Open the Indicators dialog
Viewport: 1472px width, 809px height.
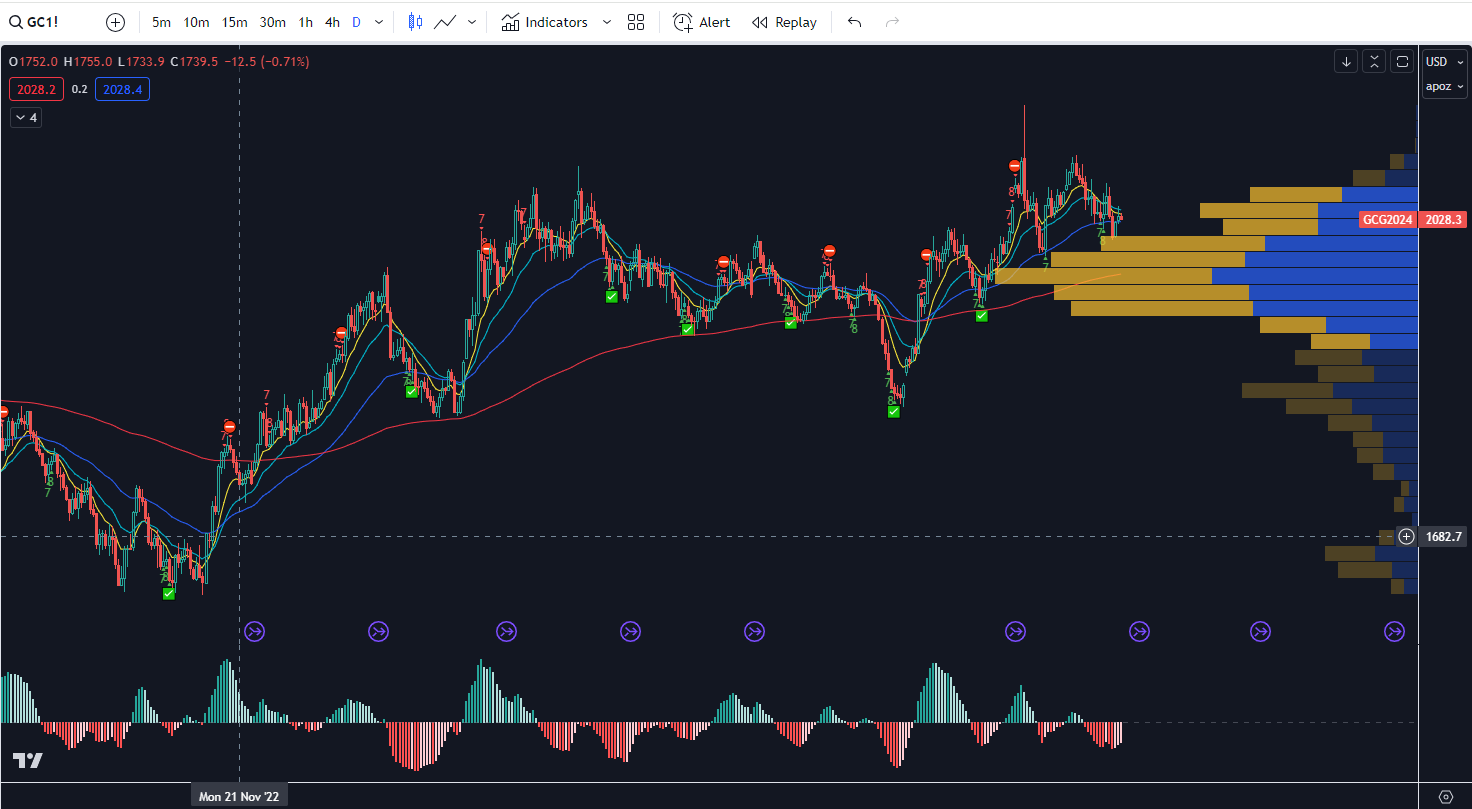click(545, 22)
